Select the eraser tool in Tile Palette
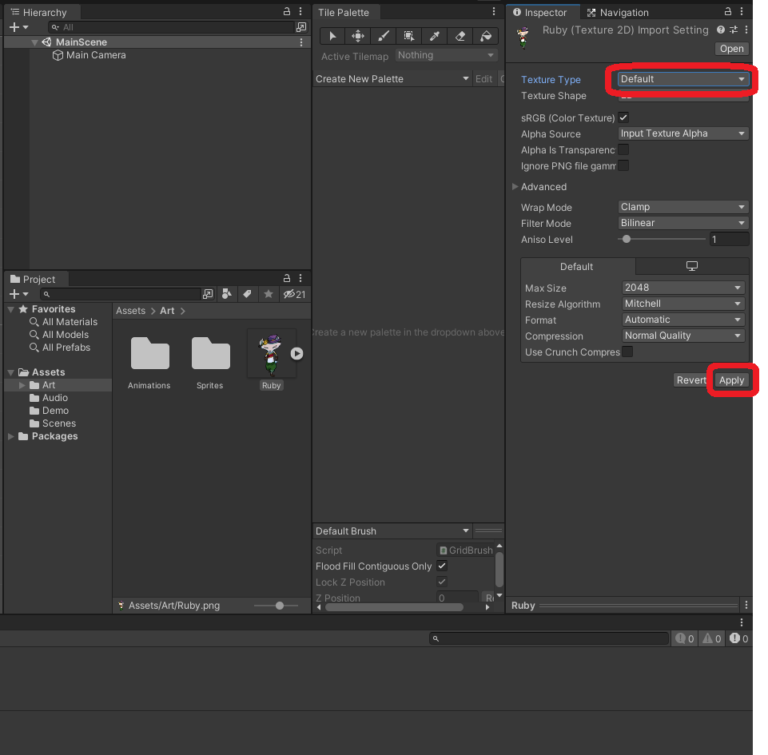The image size is (768, 755). click(460, 36)
